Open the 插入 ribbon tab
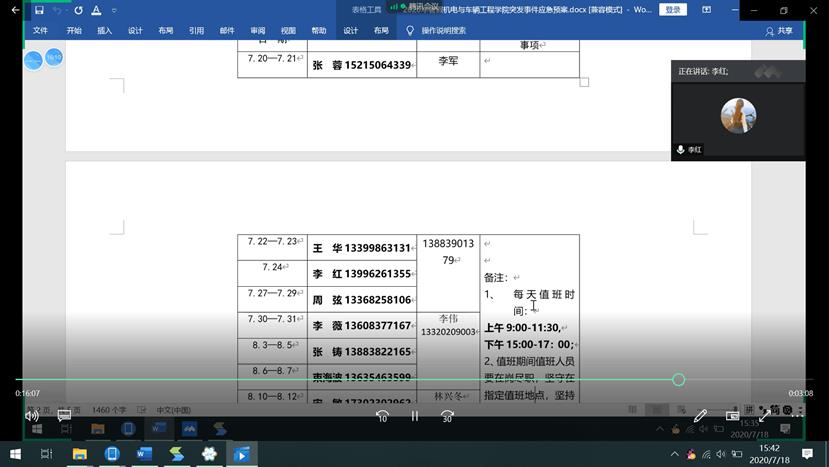Viewport: 829px width, 467px height. 104,31
